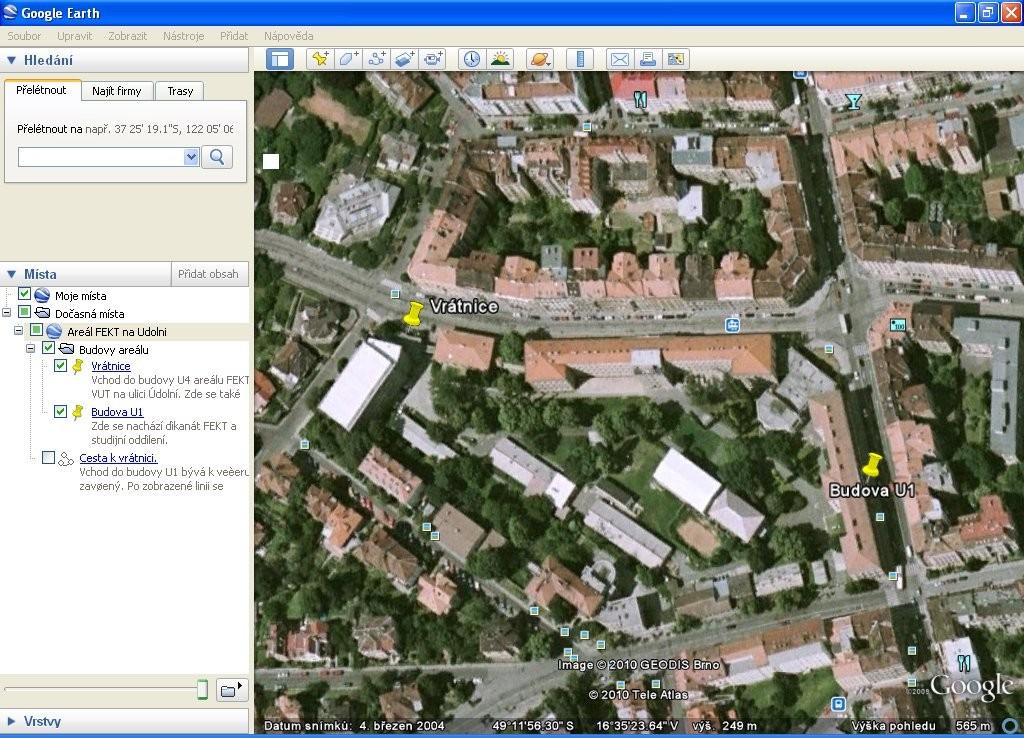Open the Nástroje menu
Screen dimensions: 1024x738
pyautogui.click(x=184, y=36)
